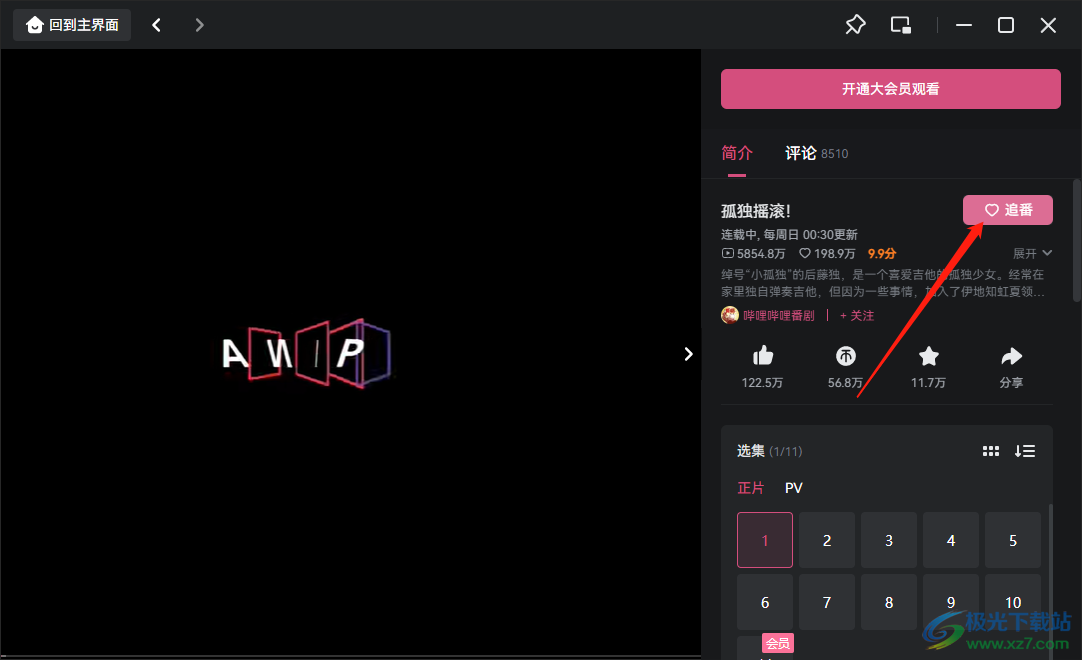Click the 5854.8万 play count
This screenshot has height=660, width=1082.
[x=754, y=253]
